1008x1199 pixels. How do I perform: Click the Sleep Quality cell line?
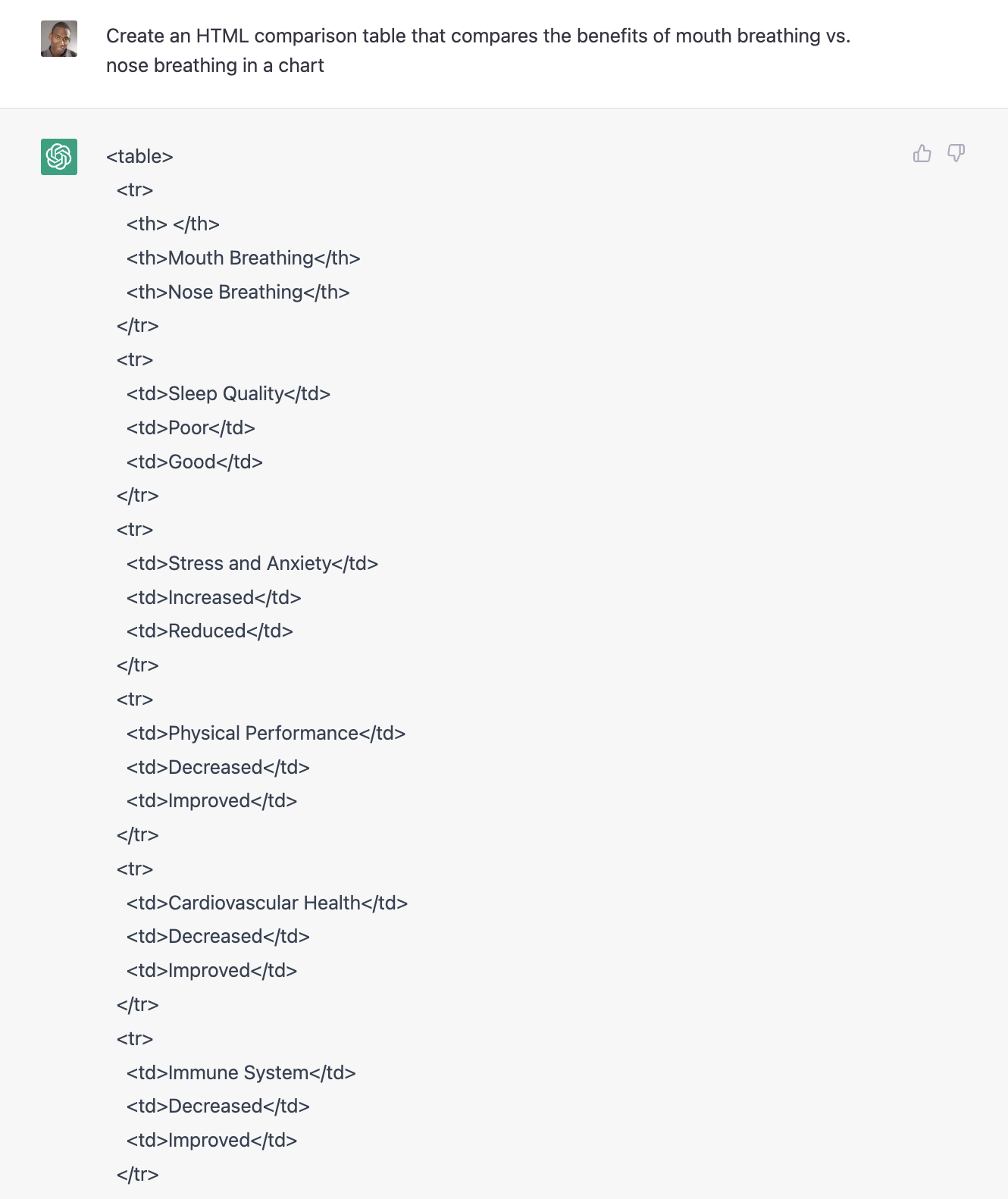(x=228, y=394)
